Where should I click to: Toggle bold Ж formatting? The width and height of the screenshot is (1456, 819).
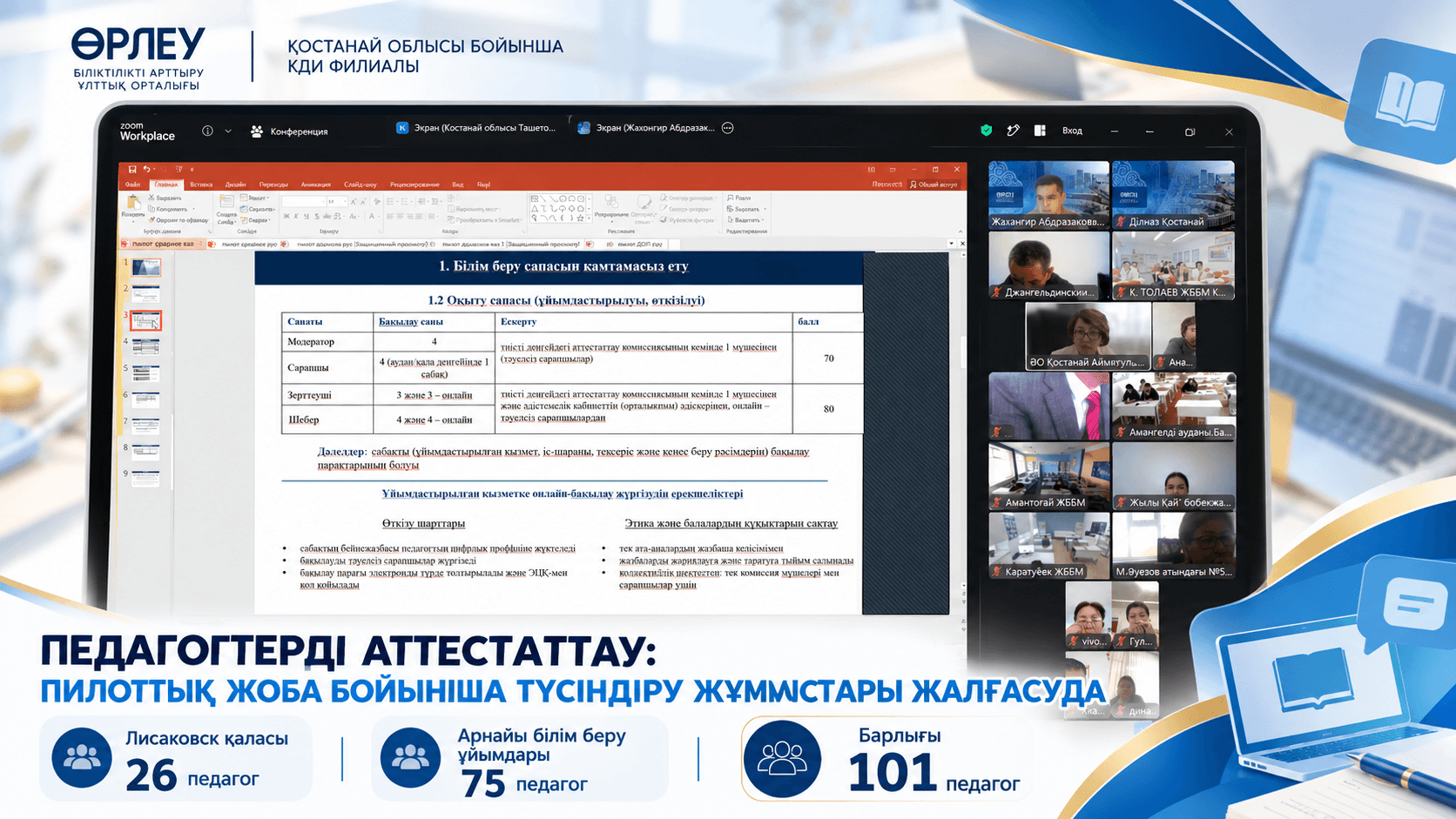click(x=286, y=216)
